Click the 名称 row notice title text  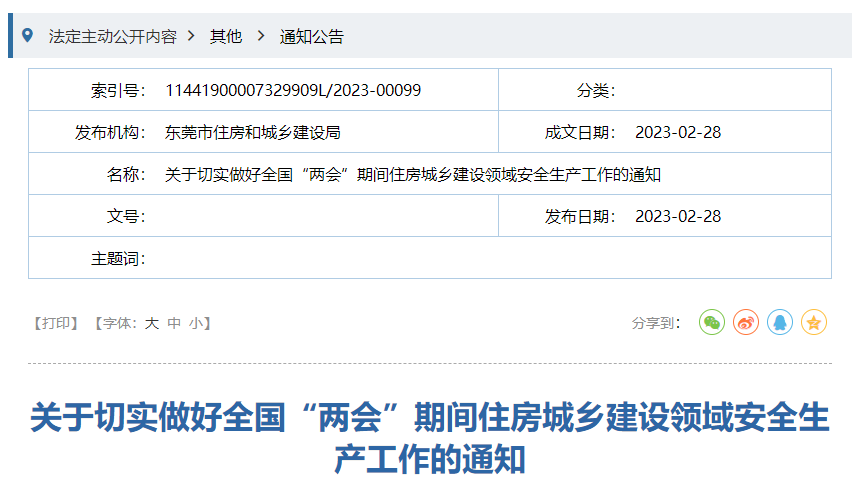click(x=413, y=174)
